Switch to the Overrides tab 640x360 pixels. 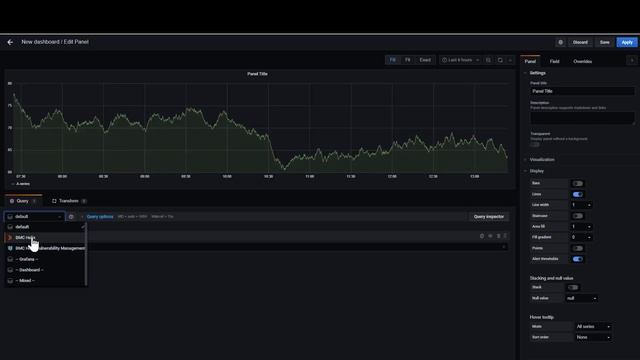click(582, 61)
